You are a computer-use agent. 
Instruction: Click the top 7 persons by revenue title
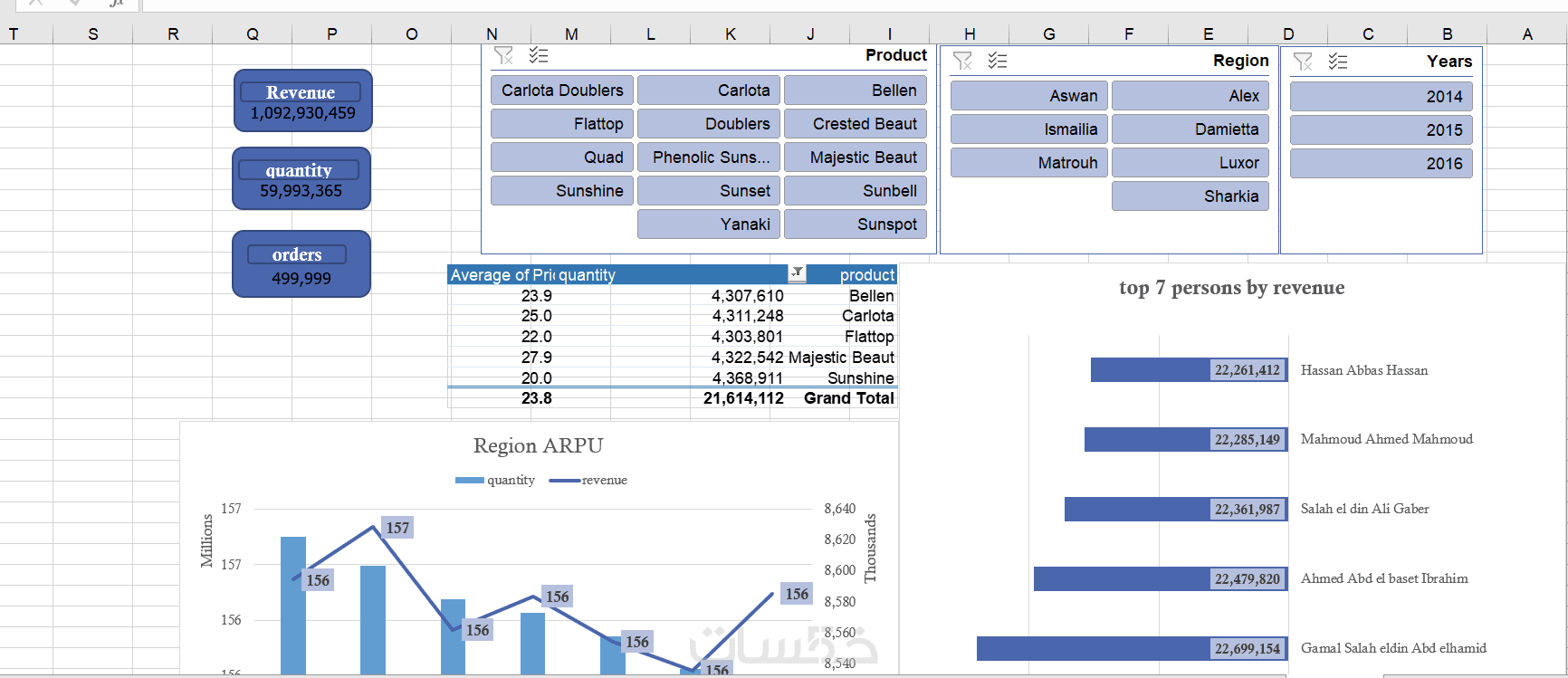pos(1231,288)
